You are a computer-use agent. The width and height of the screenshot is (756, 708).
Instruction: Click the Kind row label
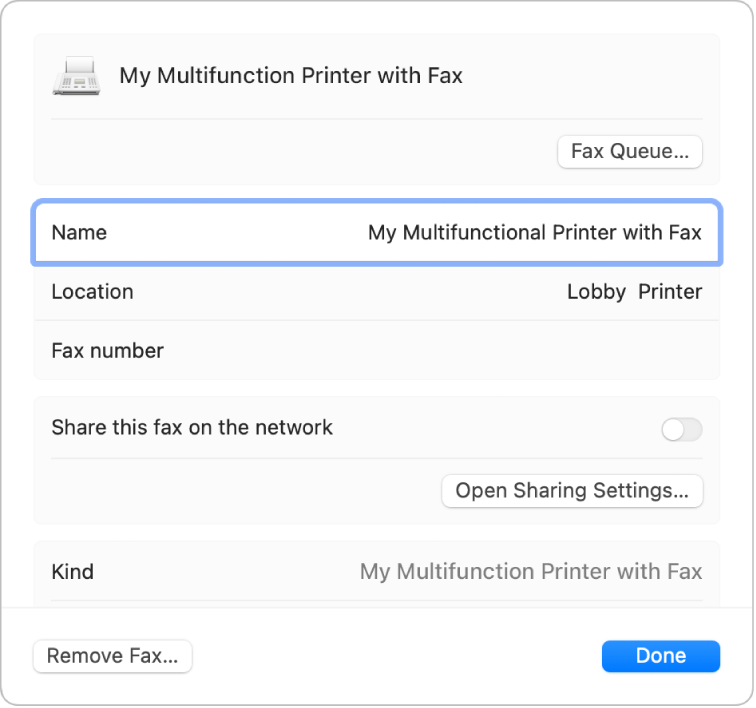click(72, 572)
